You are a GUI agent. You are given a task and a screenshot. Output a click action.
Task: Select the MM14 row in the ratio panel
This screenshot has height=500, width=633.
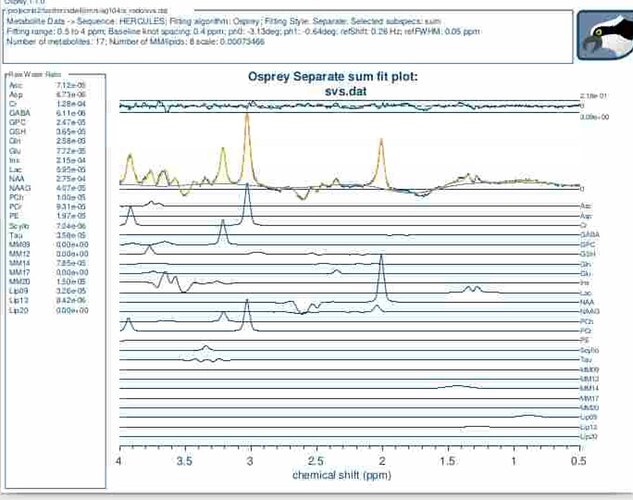(x=48, y=263)
